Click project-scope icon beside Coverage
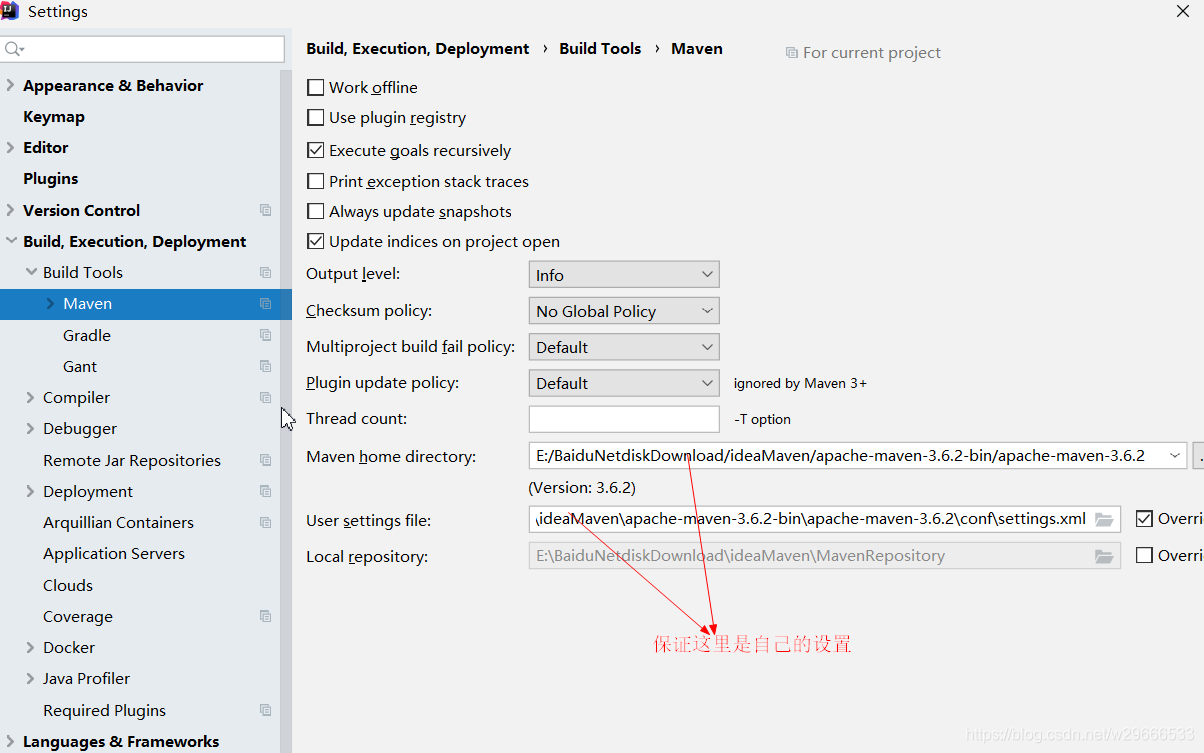 point(265,616)
